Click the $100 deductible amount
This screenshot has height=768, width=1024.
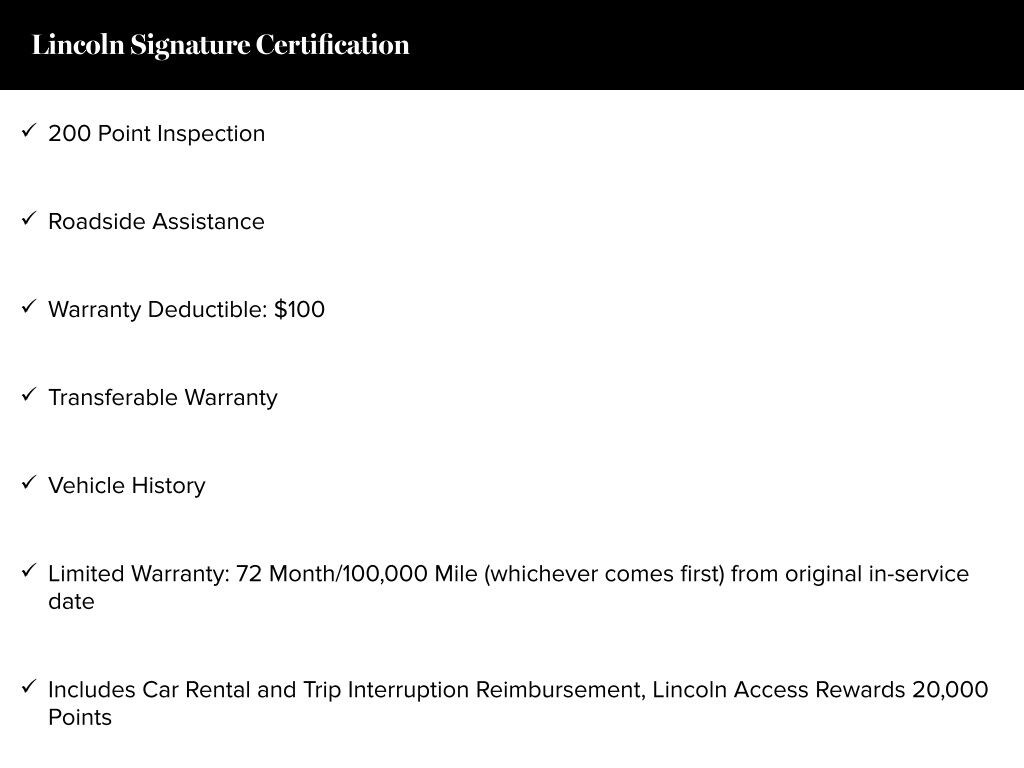click(x=299, y=310)
